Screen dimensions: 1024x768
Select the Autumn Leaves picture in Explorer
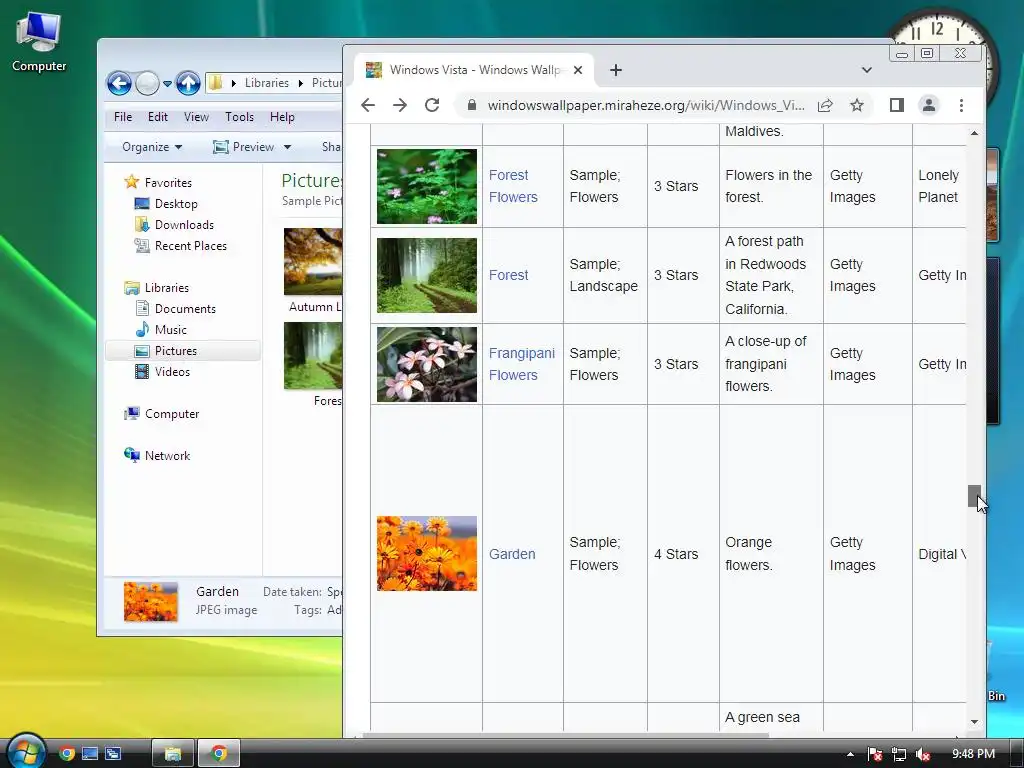tap(313, 270)
